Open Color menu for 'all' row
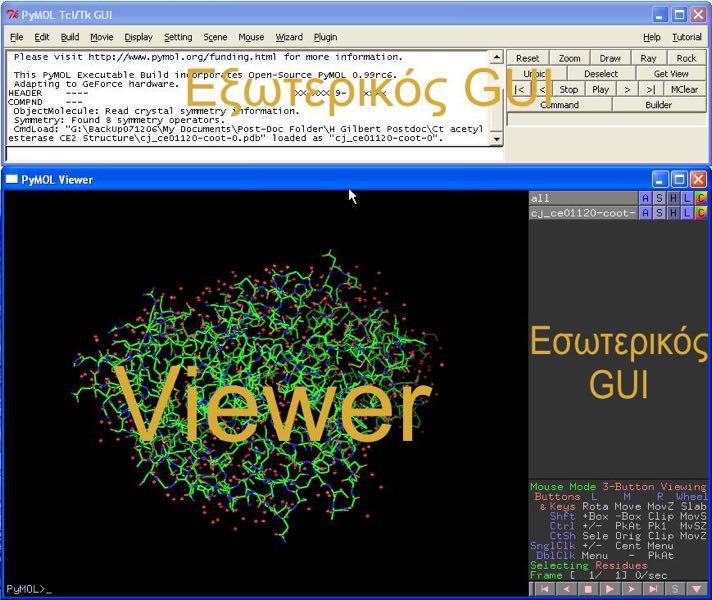 point(701,198)
